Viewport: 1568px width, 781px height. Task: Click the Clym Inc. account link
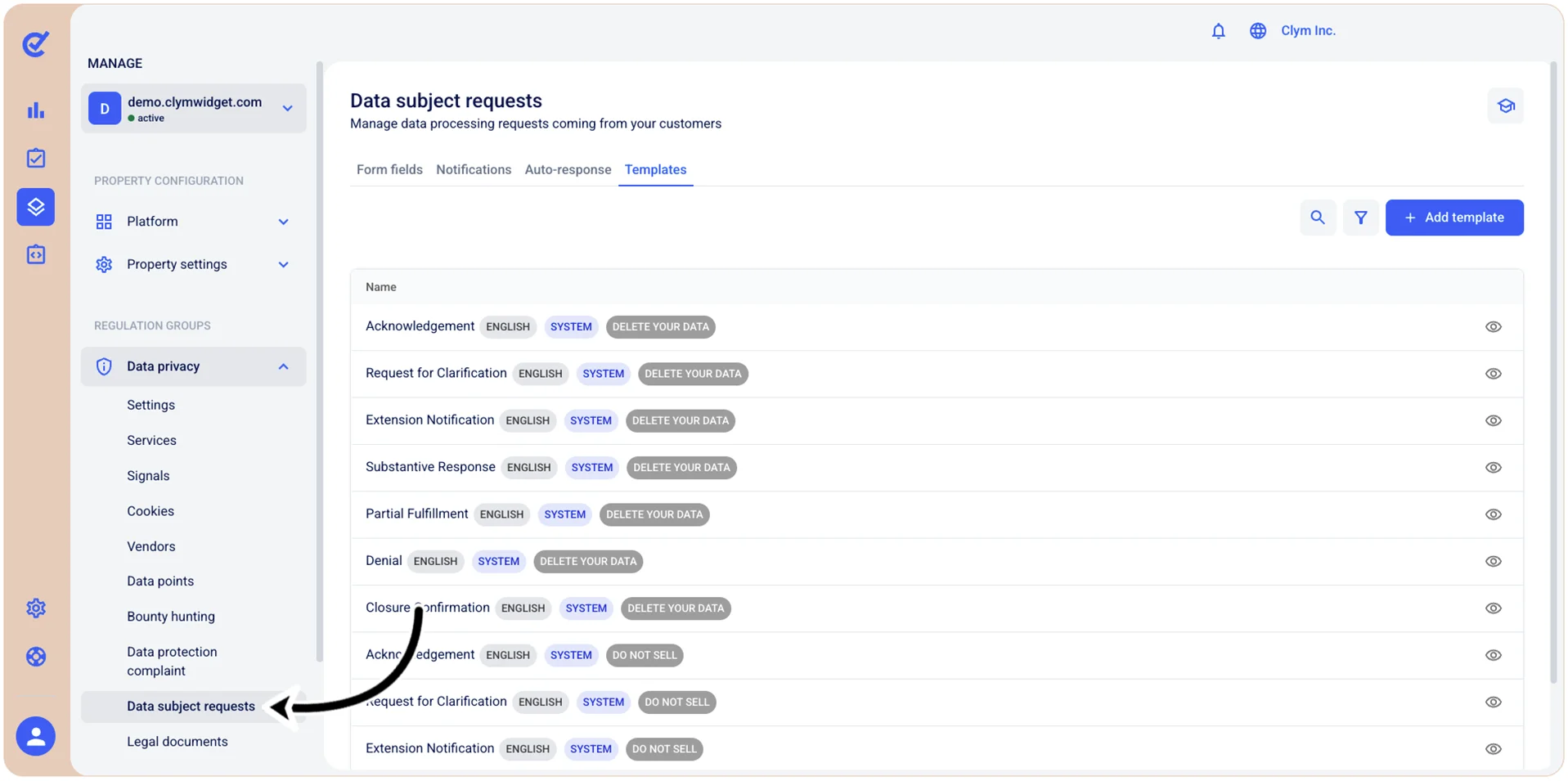1308,31
